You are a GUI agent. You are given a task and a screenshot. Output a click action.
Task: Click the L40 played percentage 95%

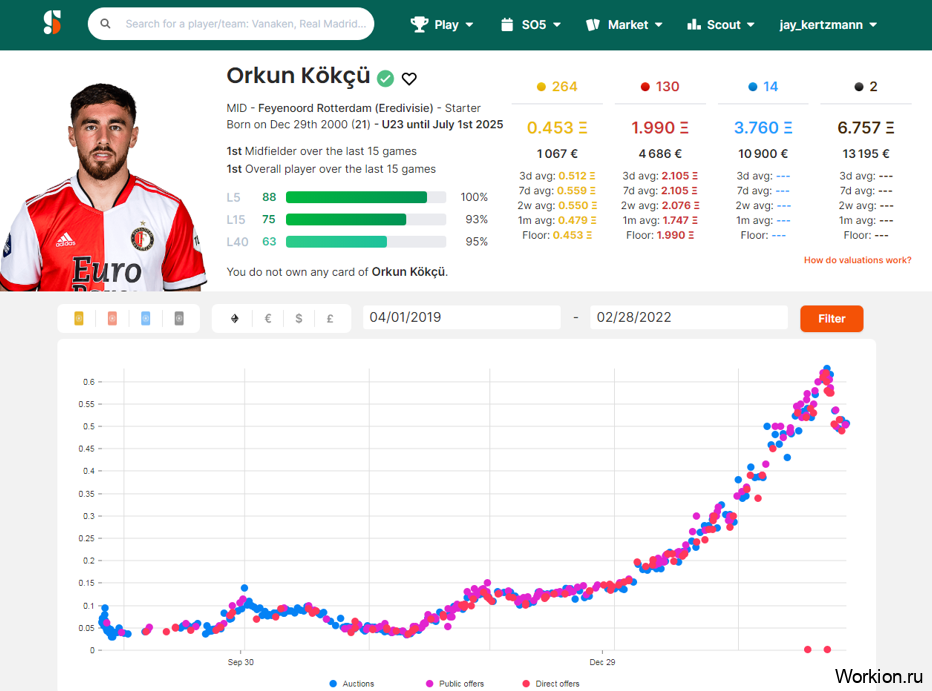tap(476, 242)
